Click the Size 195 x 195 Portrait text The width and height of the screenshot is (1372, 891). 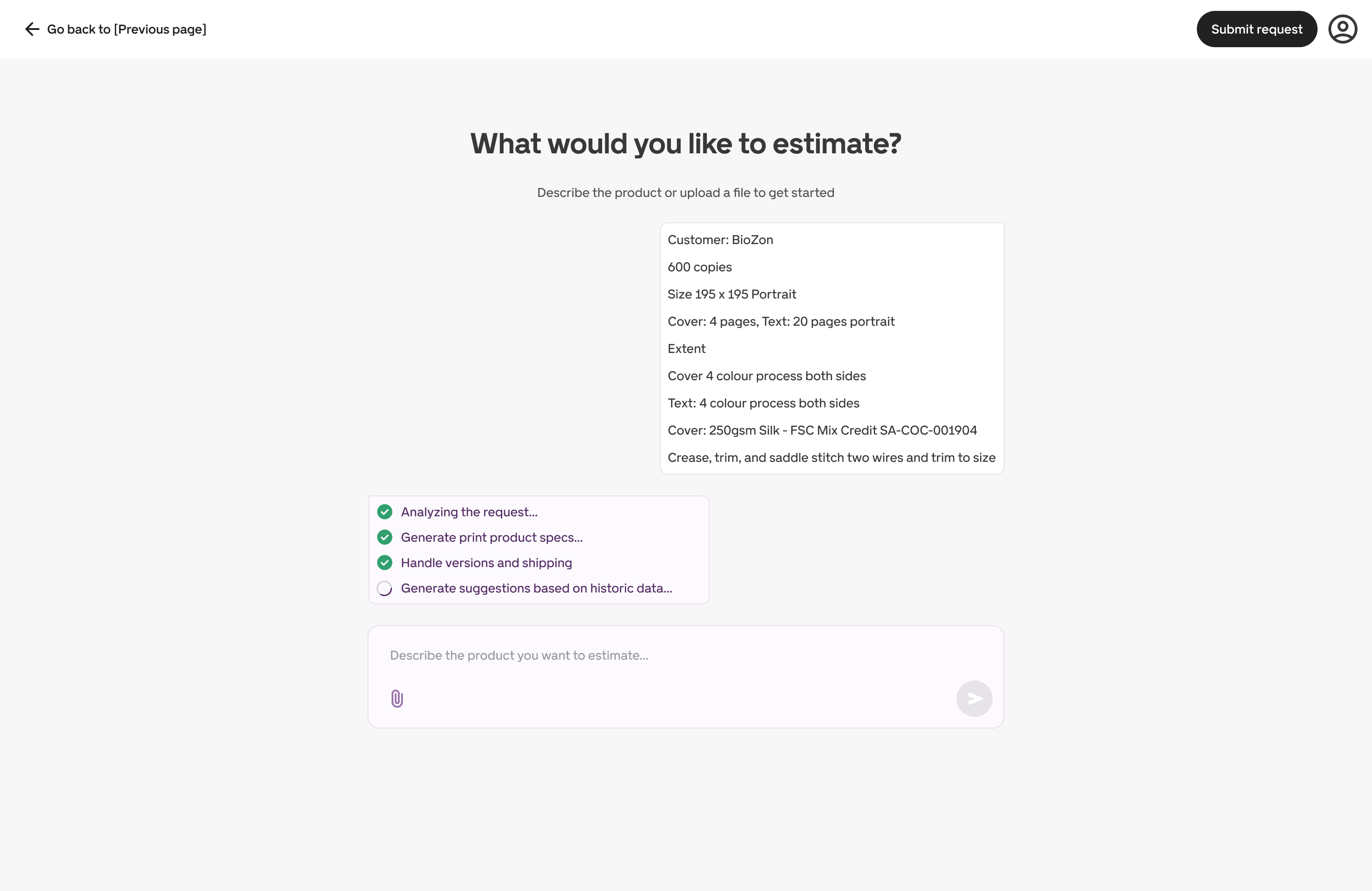click(x=731, y=294)
